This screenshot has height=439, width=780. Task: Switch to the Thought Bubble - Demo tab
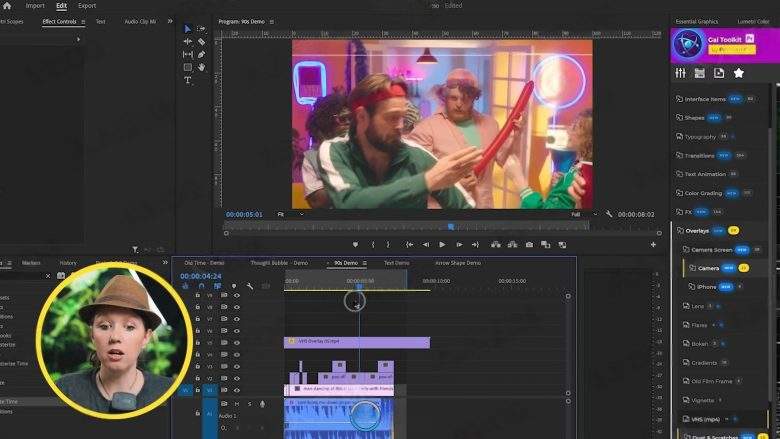click(x=278, y=263)
